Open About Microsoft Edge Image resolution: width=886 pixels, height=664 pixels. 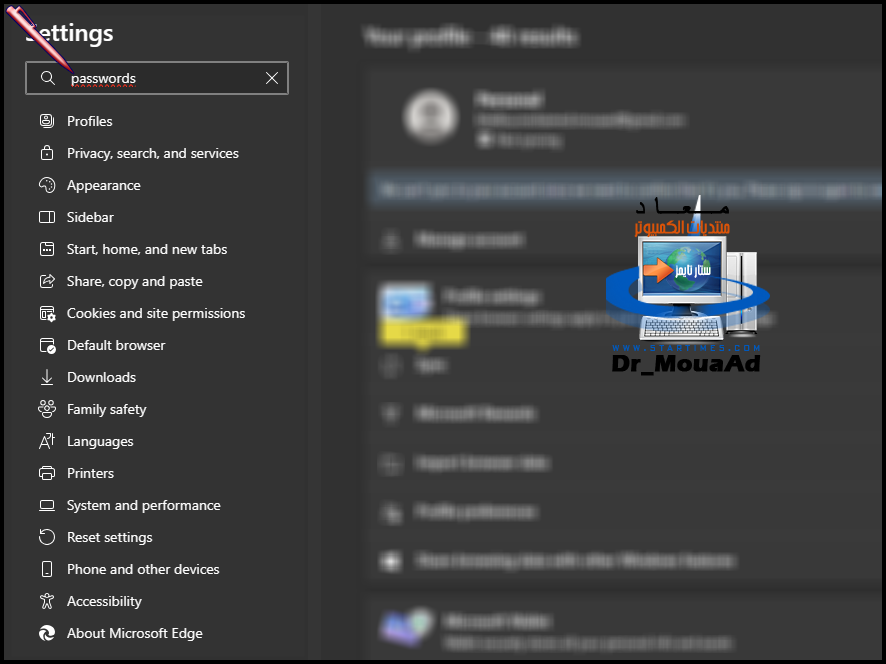click(x=134, y=633)
